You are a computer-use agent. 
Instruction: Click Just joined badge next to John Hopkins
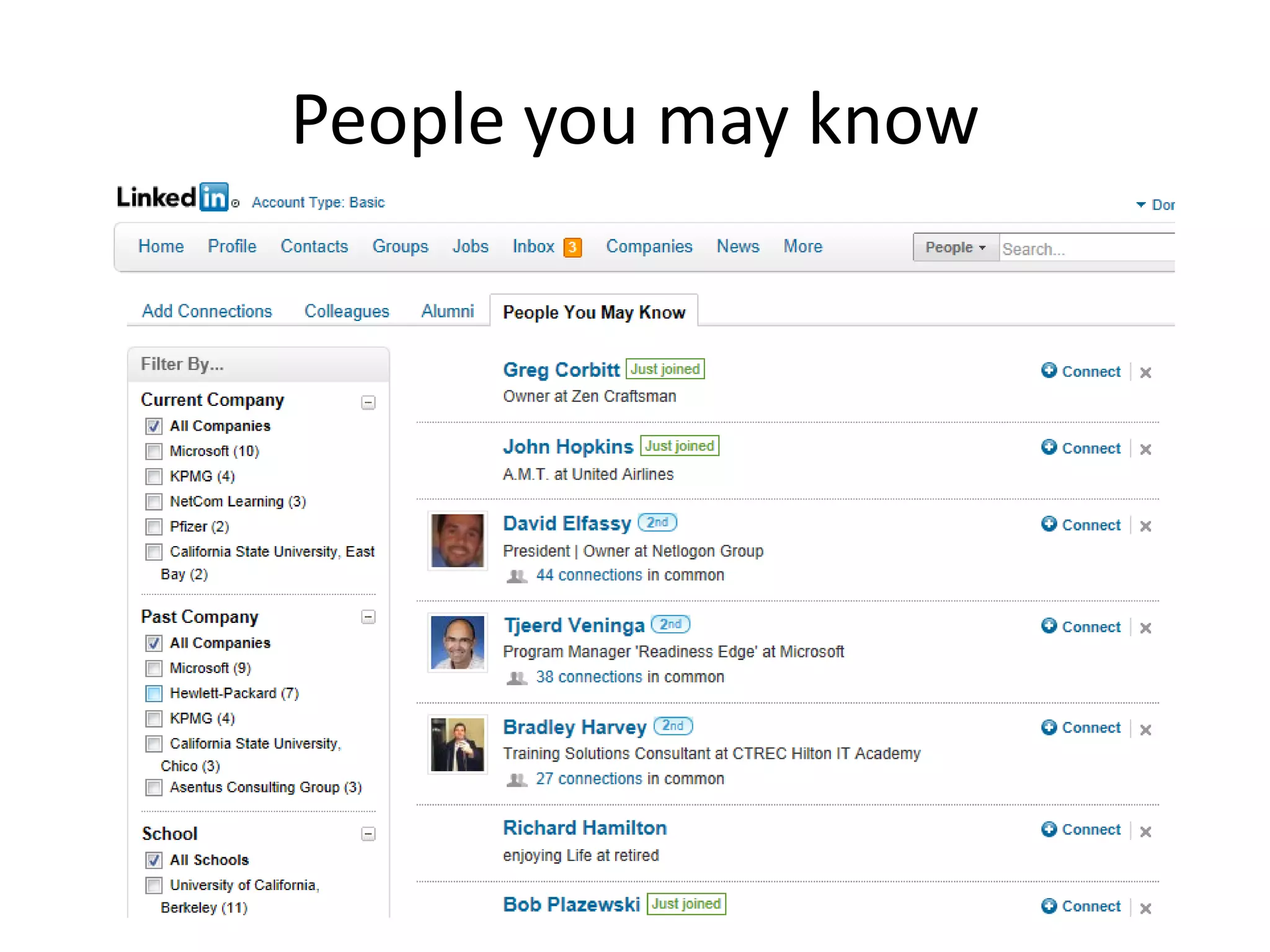point(679,446)
